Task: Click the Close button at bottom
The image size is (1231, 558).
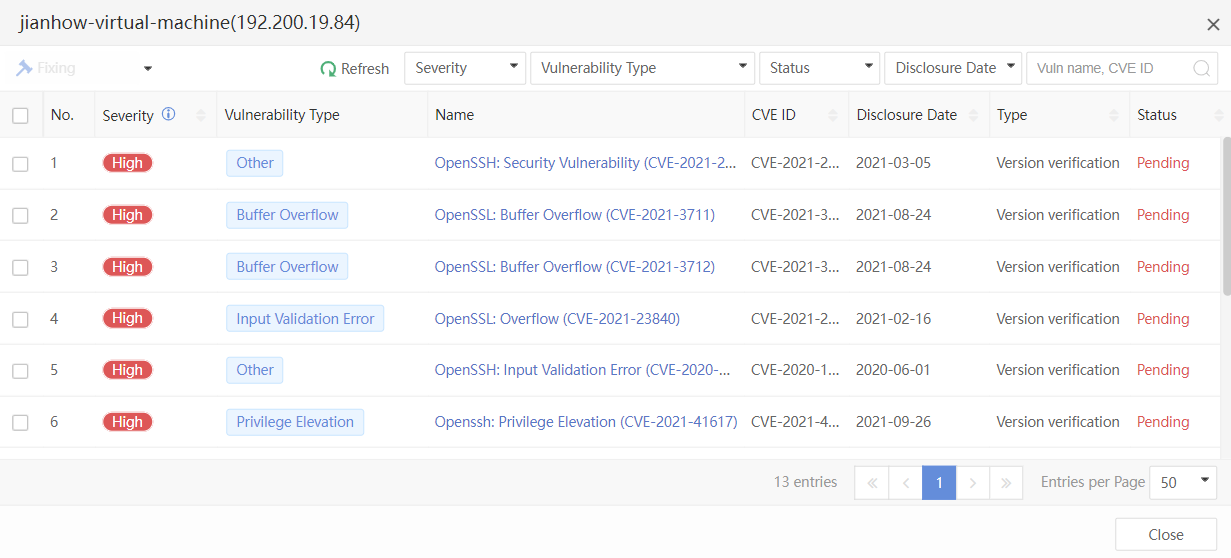Action: (x=1165, y=535)
